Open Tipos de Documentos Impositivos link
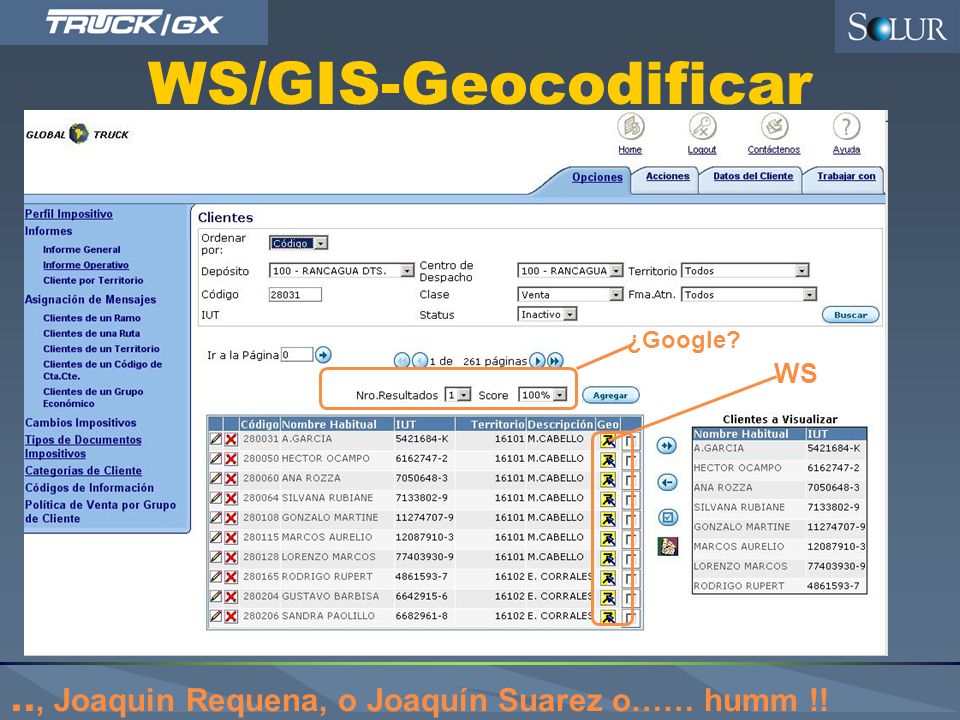The width and height of the screenshot is (960, 720). (x=83, y=447)
